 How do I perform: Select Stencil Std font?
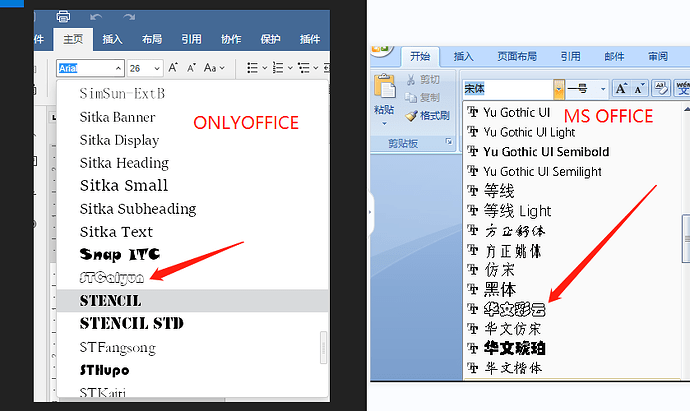[193, 323]
